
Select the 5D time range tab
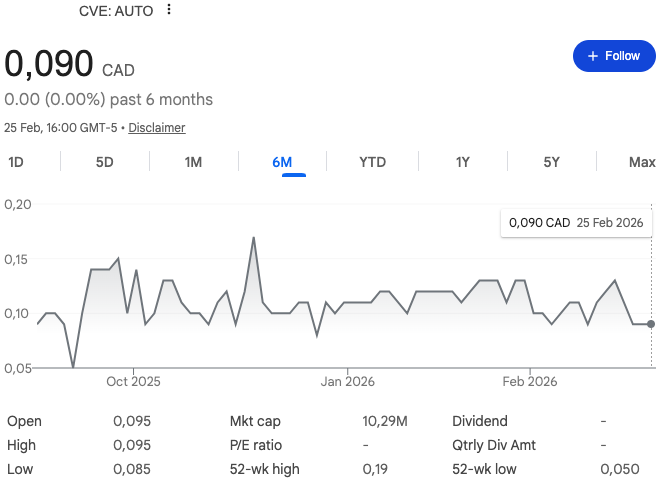pyautogui.click(x=104, y=162)
